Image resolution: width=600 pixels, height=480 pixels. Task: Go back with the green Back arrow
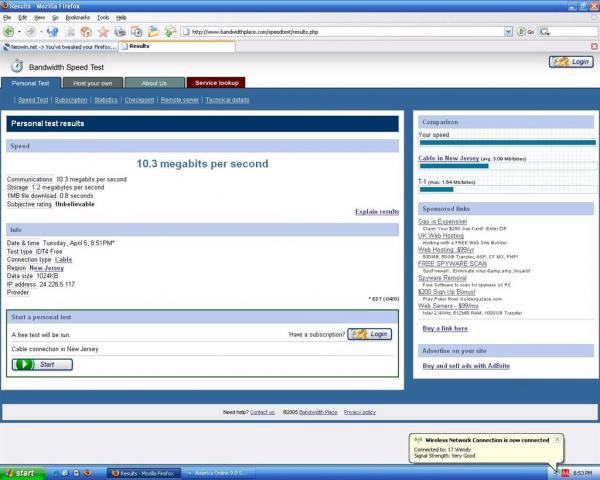[x=8, y=32]
